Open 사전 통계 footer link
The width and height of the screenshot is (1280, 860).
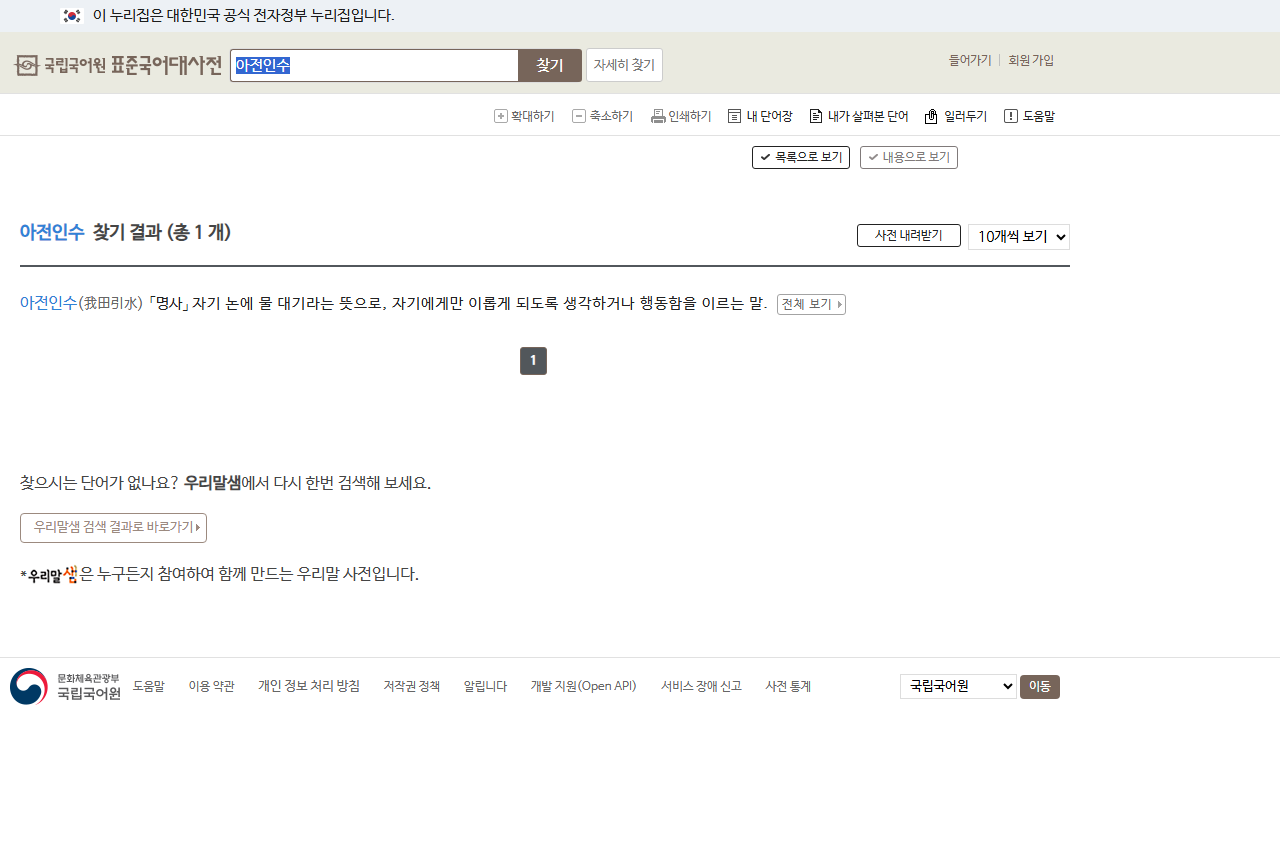[788, 686]
